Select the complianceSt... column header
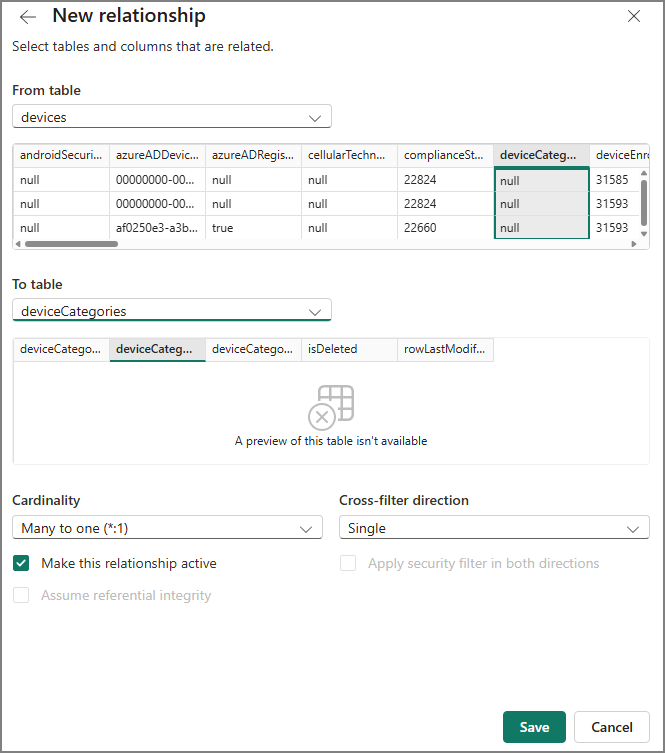665x753 pixels. click(x=446, y=155)
